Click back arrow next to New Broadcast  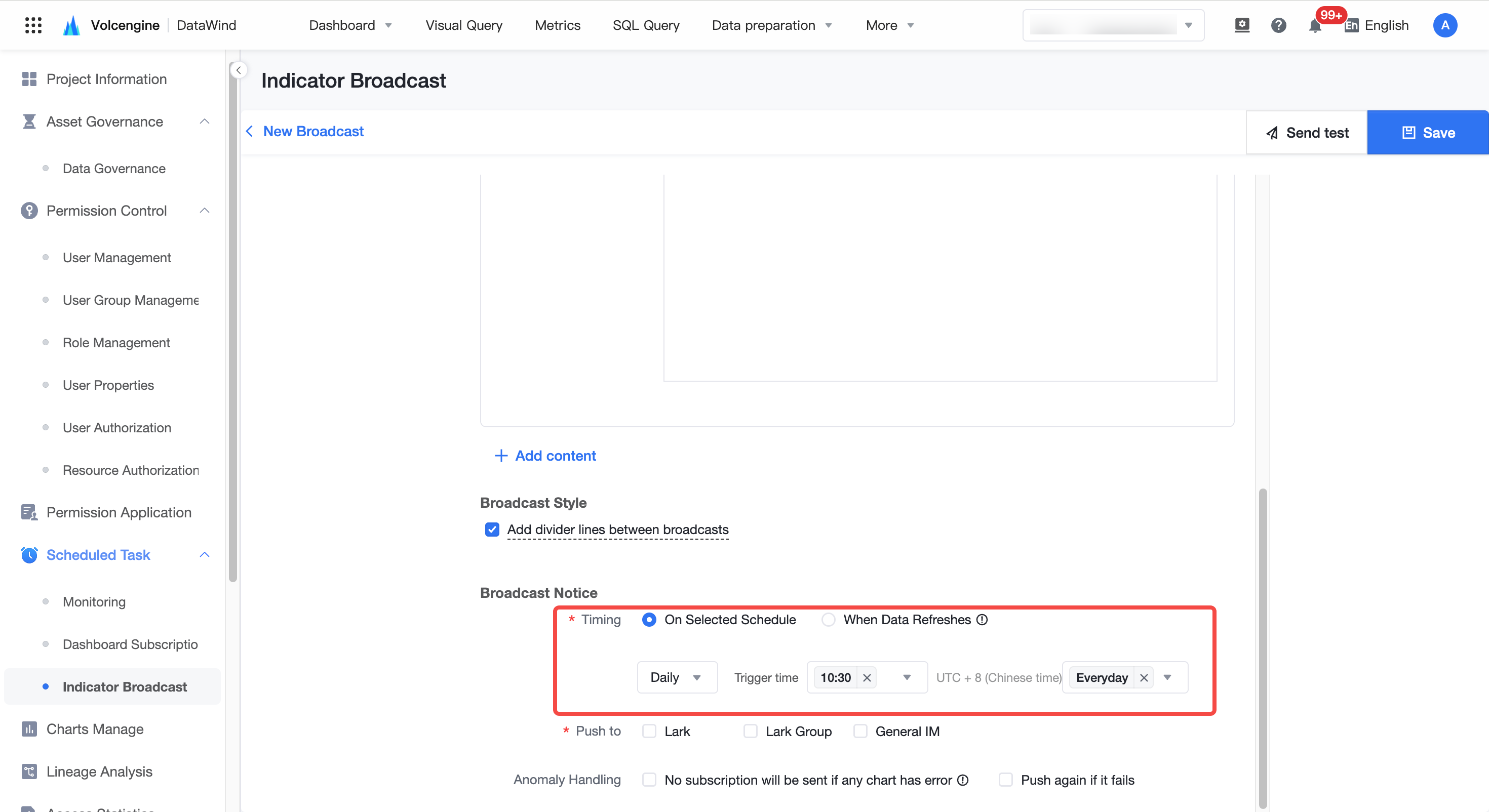coord(249,131)
